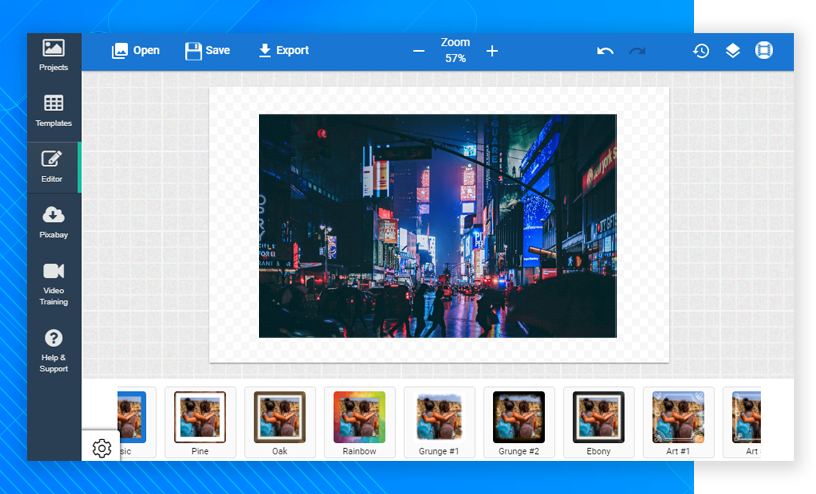Open the Templates section

pyautogui.click(x=54, y=111)
